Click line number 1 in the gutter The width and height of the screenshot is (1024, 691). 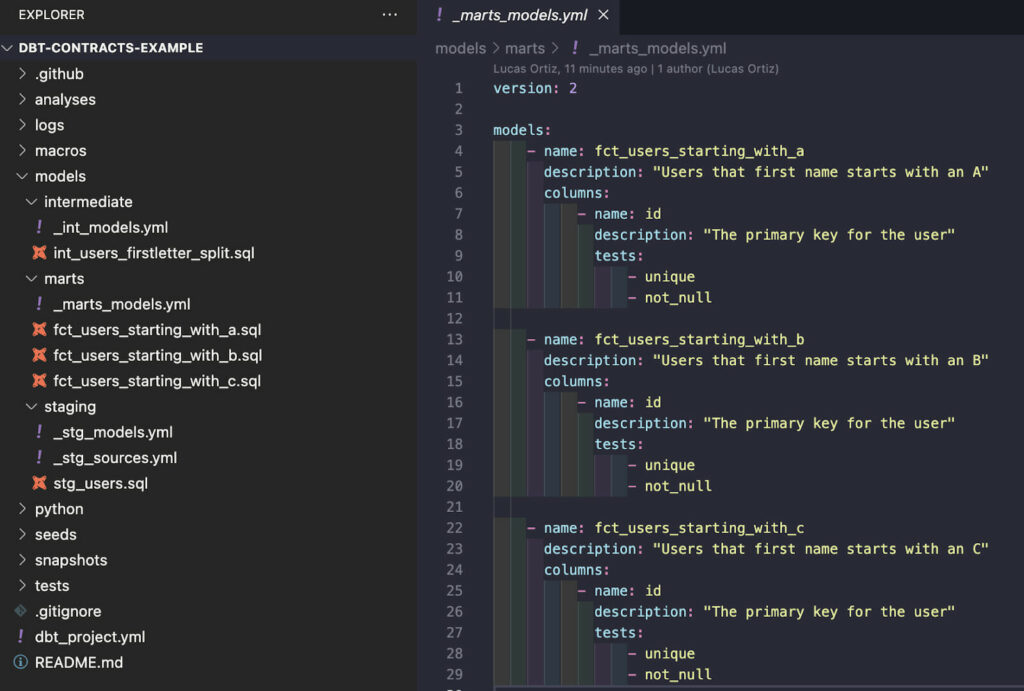click(x=458, y=88)
